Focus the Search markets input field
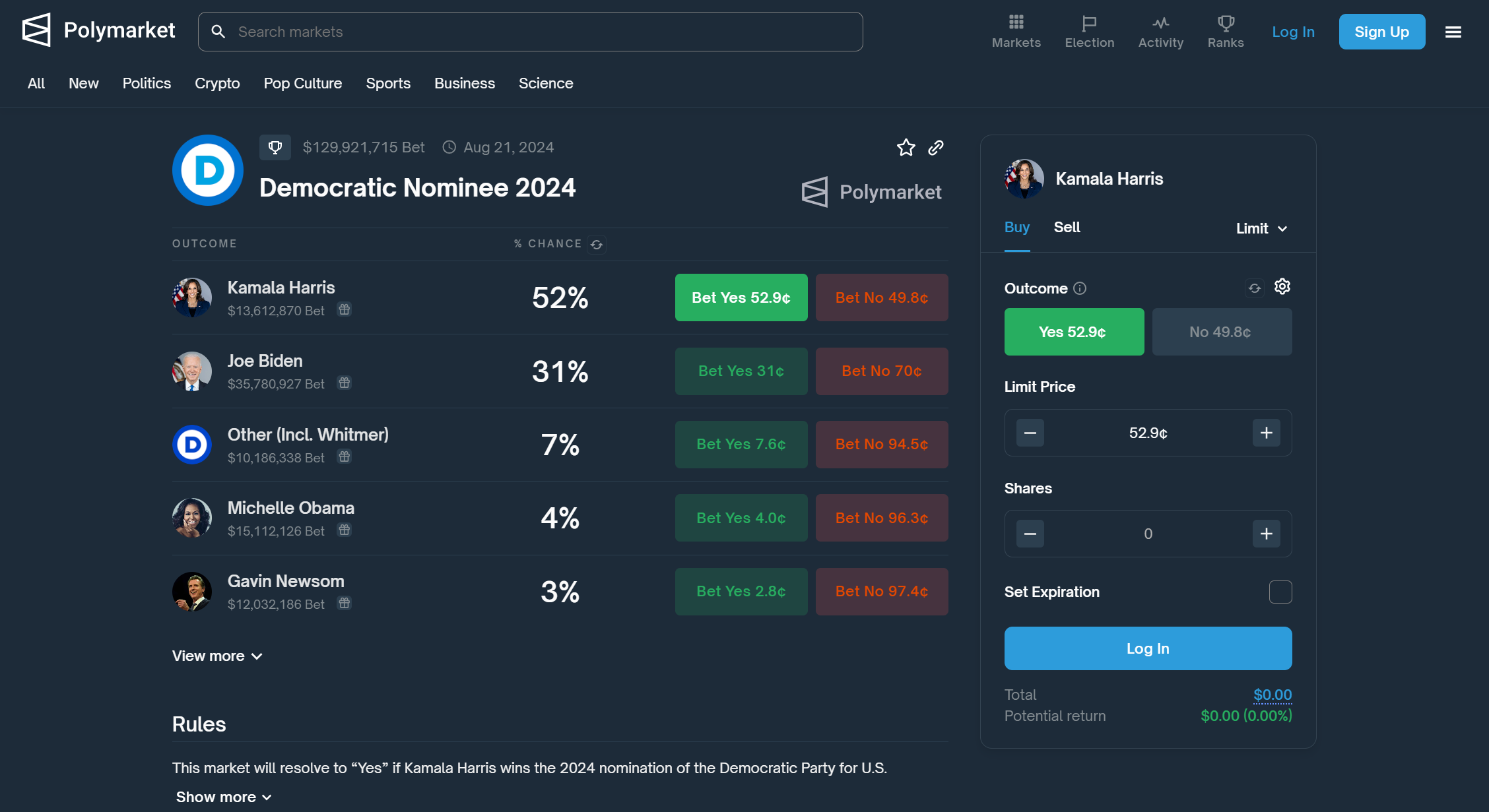Viewport: 1489px width, 812px height. point(531,32)
